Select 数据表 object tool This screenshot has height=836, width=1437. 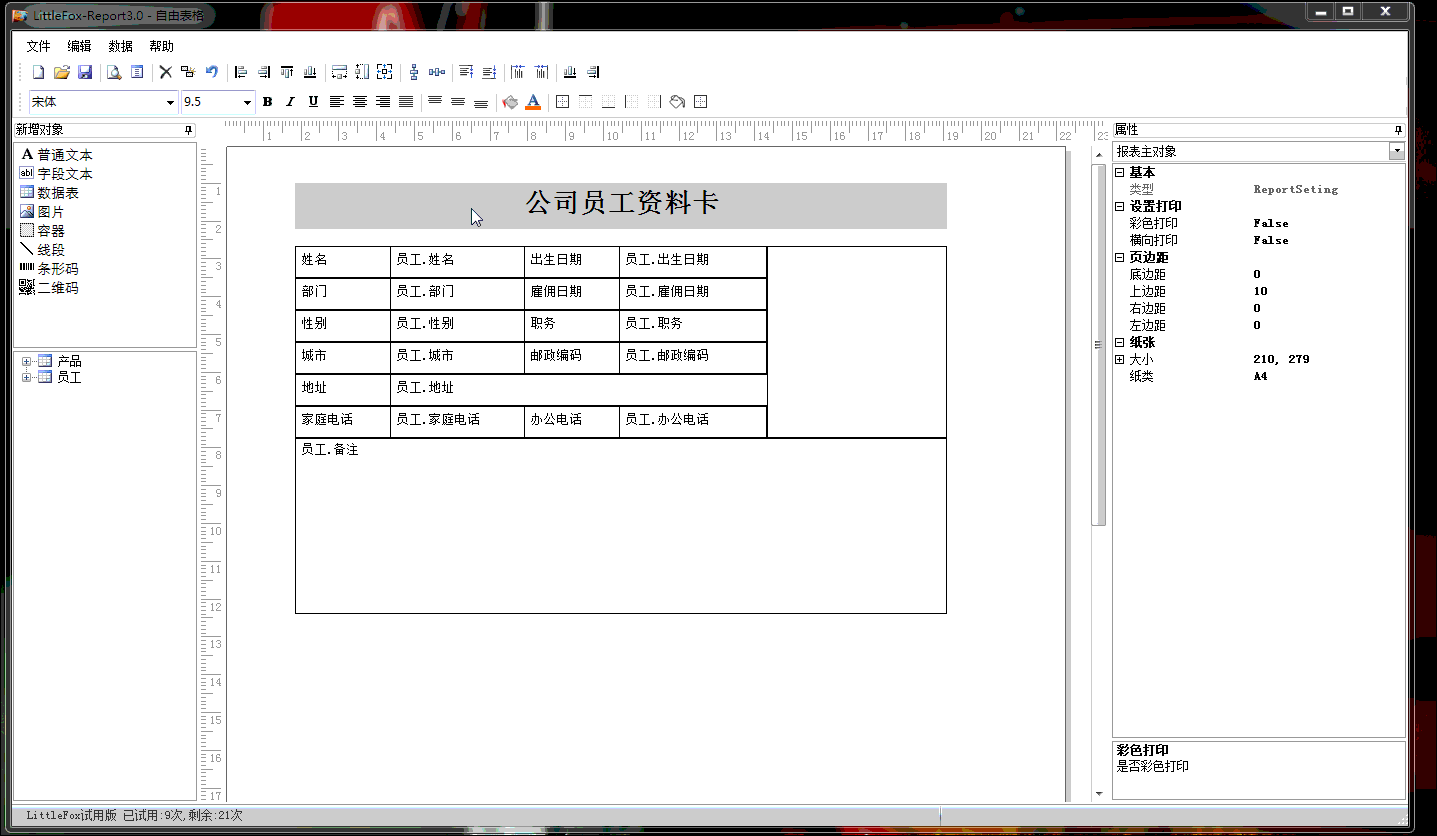tap(50, 193)
